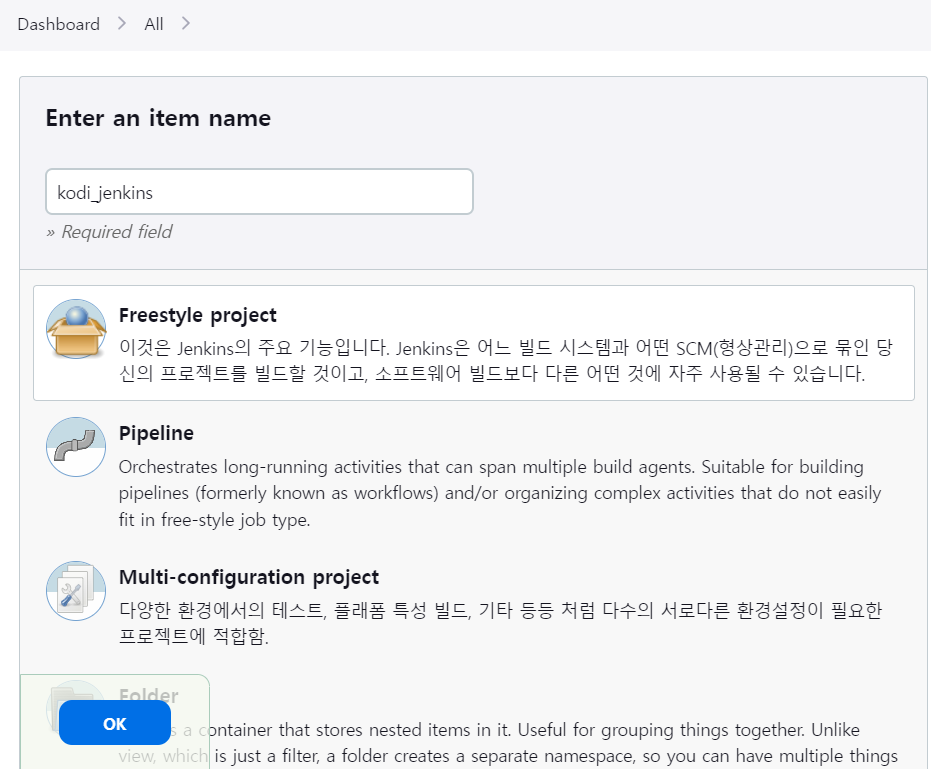Expand the chevron after All breadcrumb
931x769 pixels.
(186, 24)
